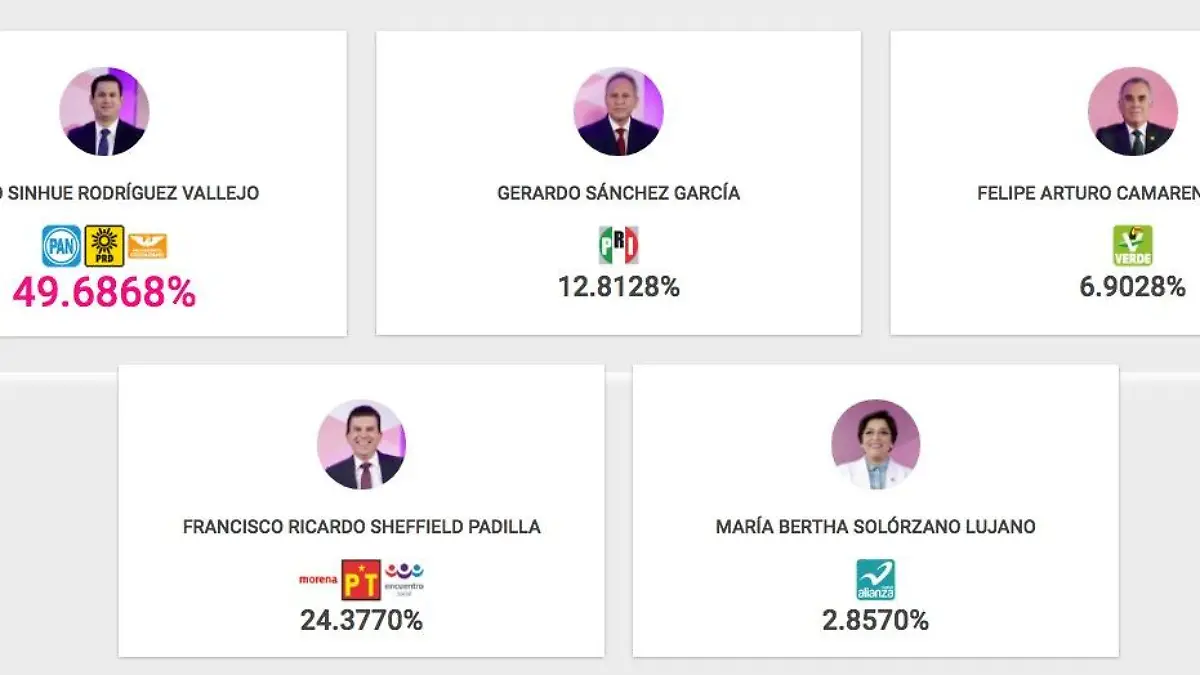Open Francisco Ricardo Sheffield Padilla's photo
Image resolution: width=1200 pixels, height=675 pixels.
(361, 445)
